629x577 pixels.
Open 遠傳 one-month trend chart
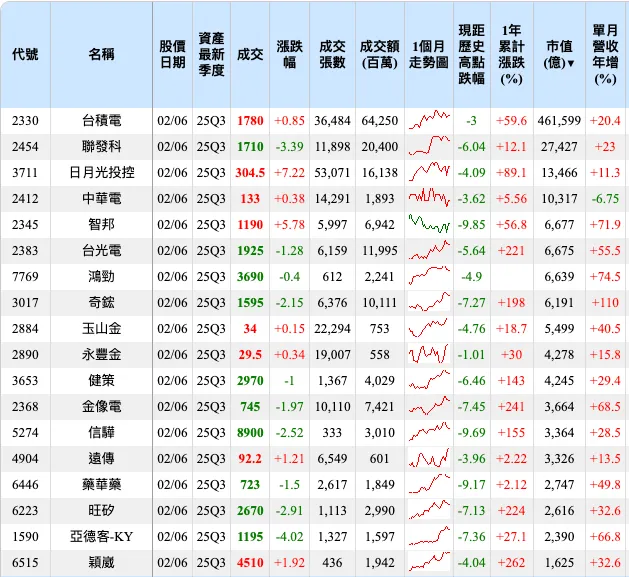pos(429,458)
